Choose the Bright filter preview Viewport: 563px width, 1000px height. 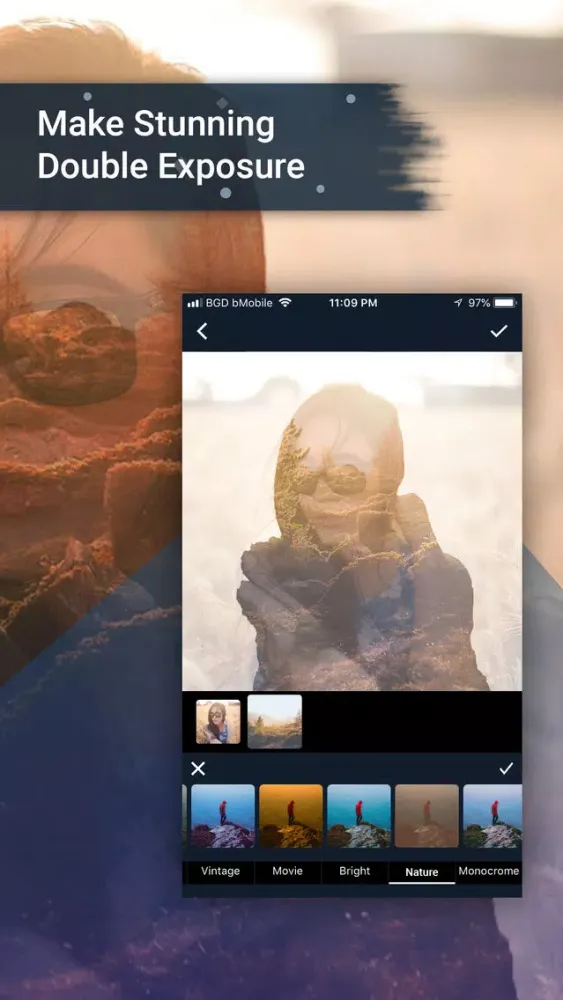359,816
